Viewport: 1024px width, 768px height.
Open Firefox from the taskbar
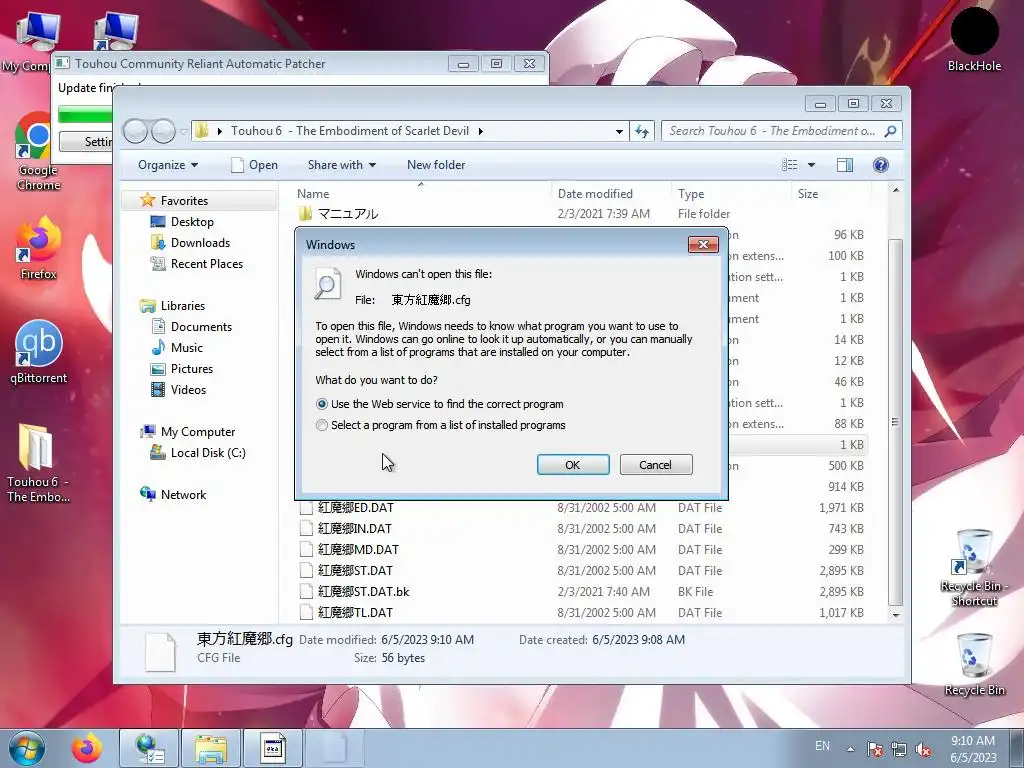87,748
